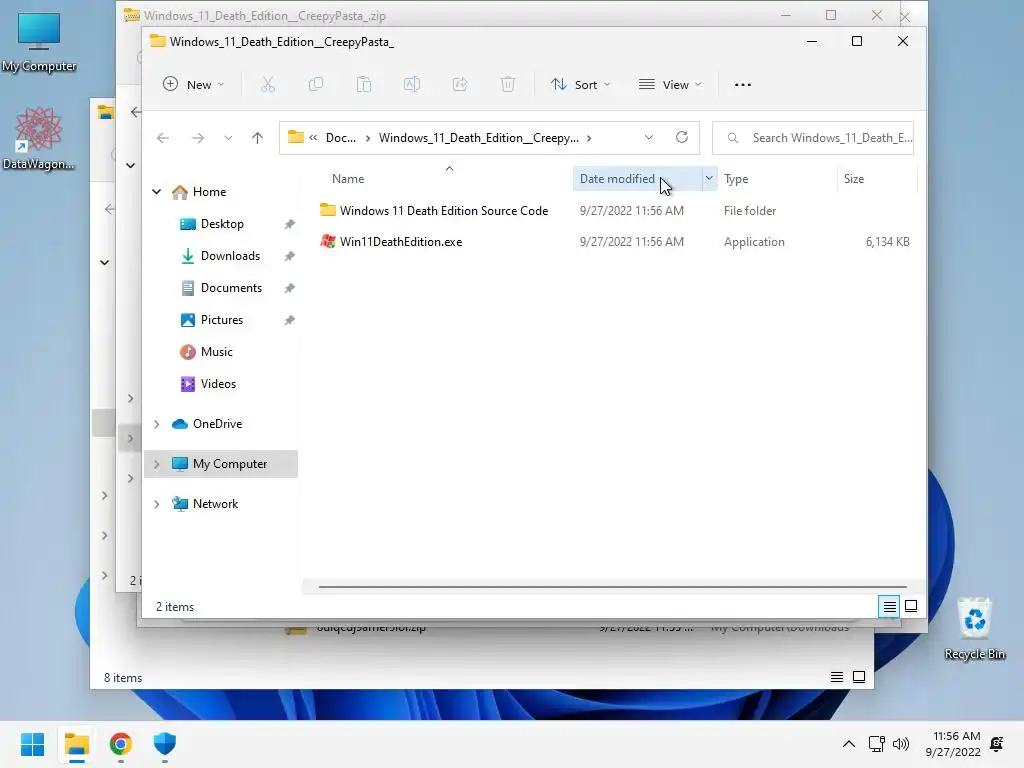Screen dimensions: 1024x768
Task: Select Windows 11 Death Edition Source Code folder
Action: pyautogui.click(x=443, y=211)
